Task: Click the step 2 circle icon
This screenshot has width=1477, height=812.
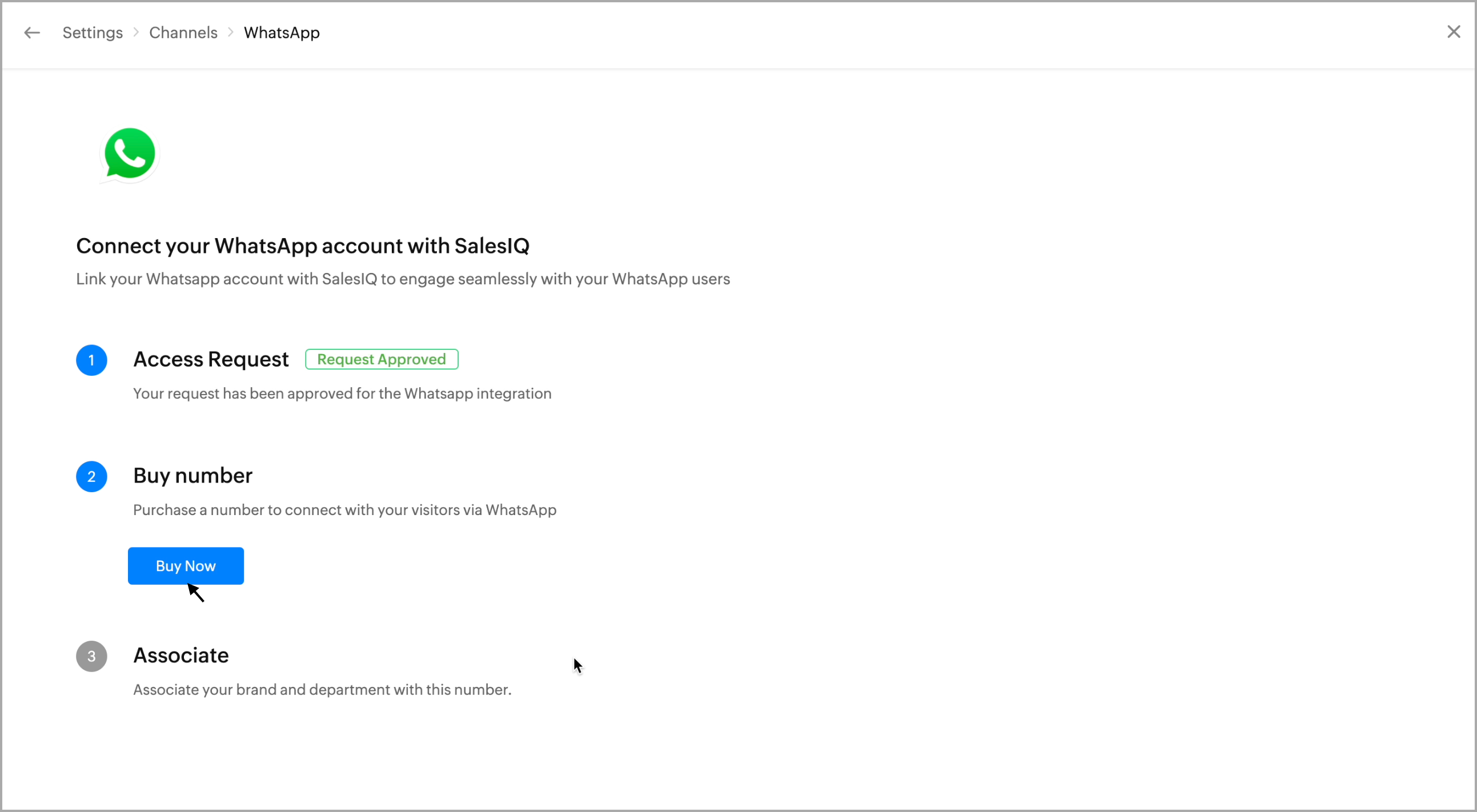Action: click(x=91, y=476)
